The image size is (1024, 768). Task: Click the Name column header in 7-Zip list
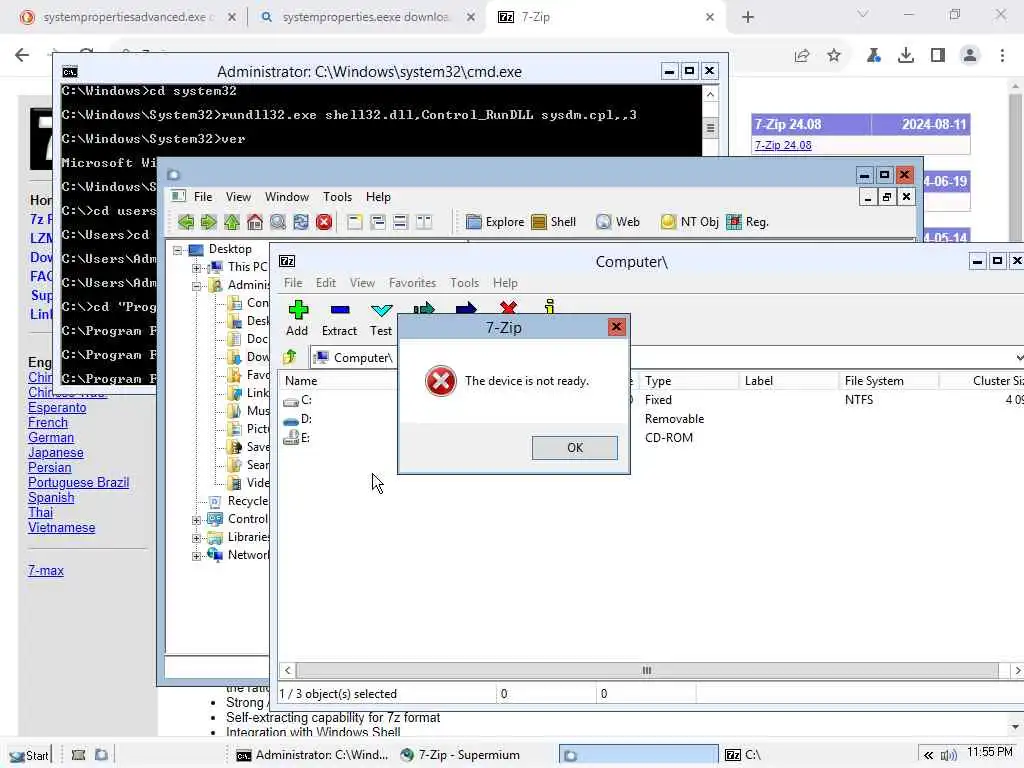tap(338, 381)
